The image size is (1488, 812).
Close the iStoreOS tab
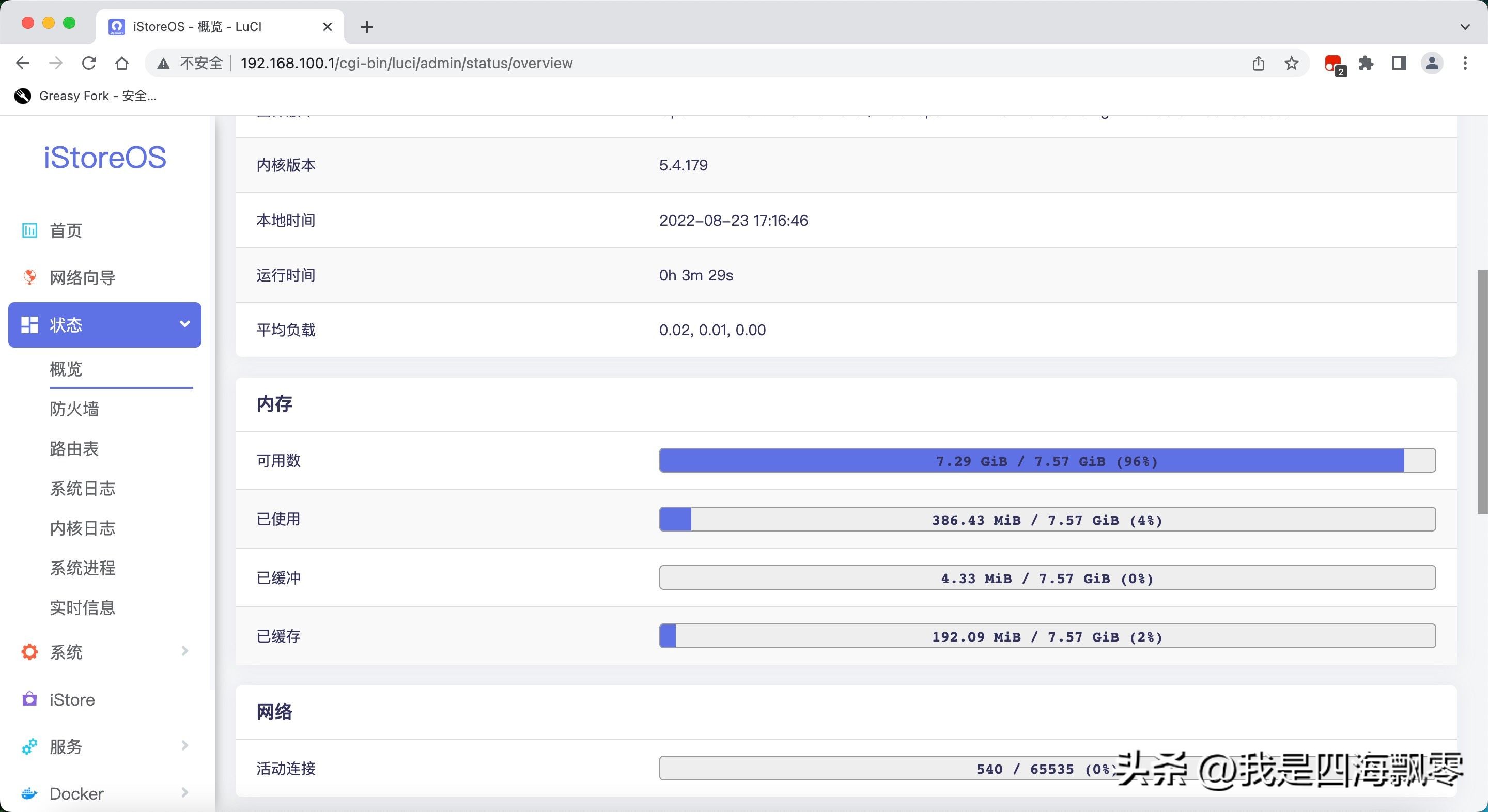tap(328, 26)
